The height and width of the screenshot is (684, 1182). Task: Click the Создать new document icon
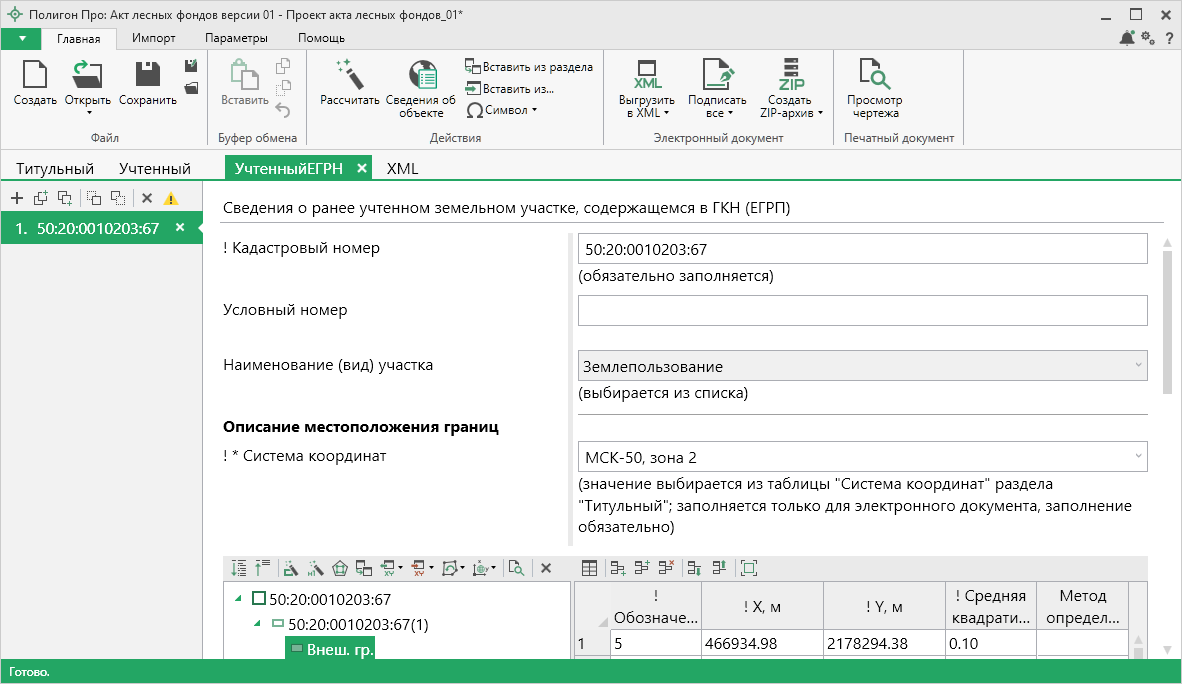coord(35,76)
